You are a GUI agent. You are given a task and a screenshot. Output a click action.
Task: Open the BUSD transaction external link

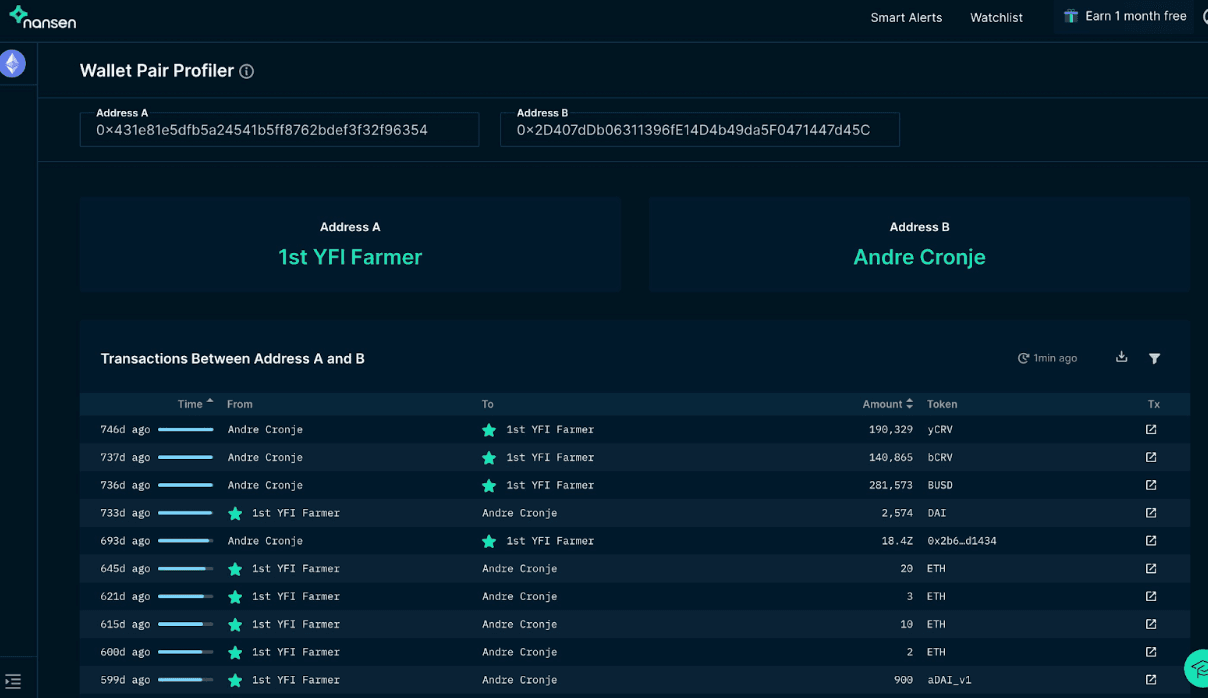(x=1151, y=485)
